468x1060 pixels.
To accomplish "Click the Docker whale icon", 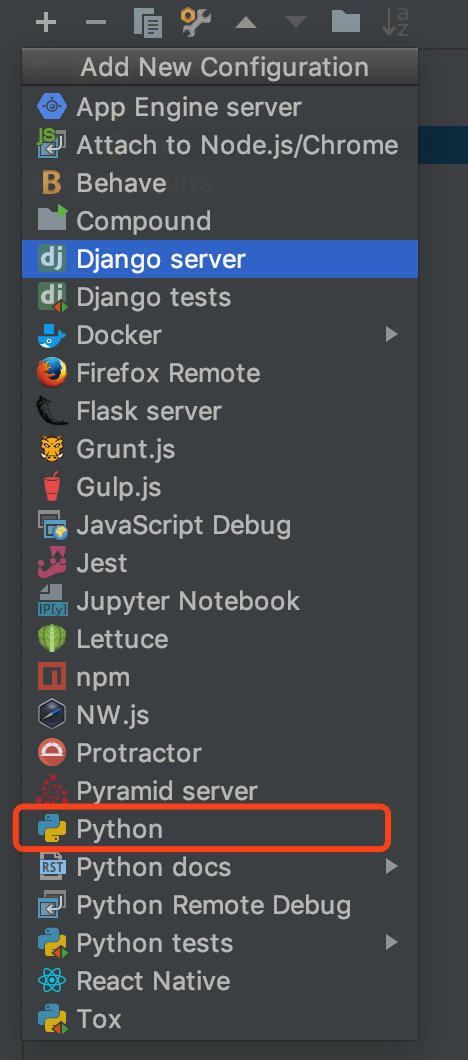I will click(x=52, y=335).
